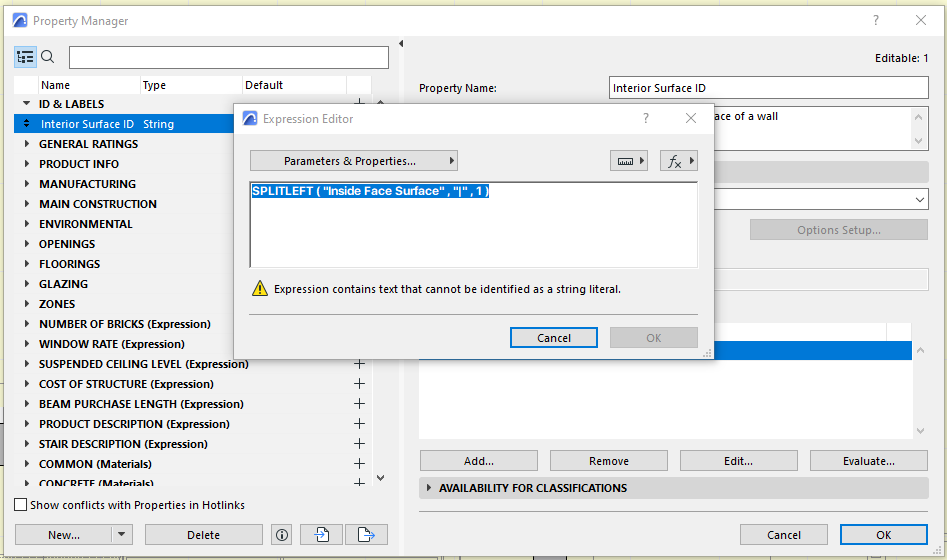The image size is (947, 560).
Task: Add property to COST OF STRUCTURE group
Action: point(359,384)
